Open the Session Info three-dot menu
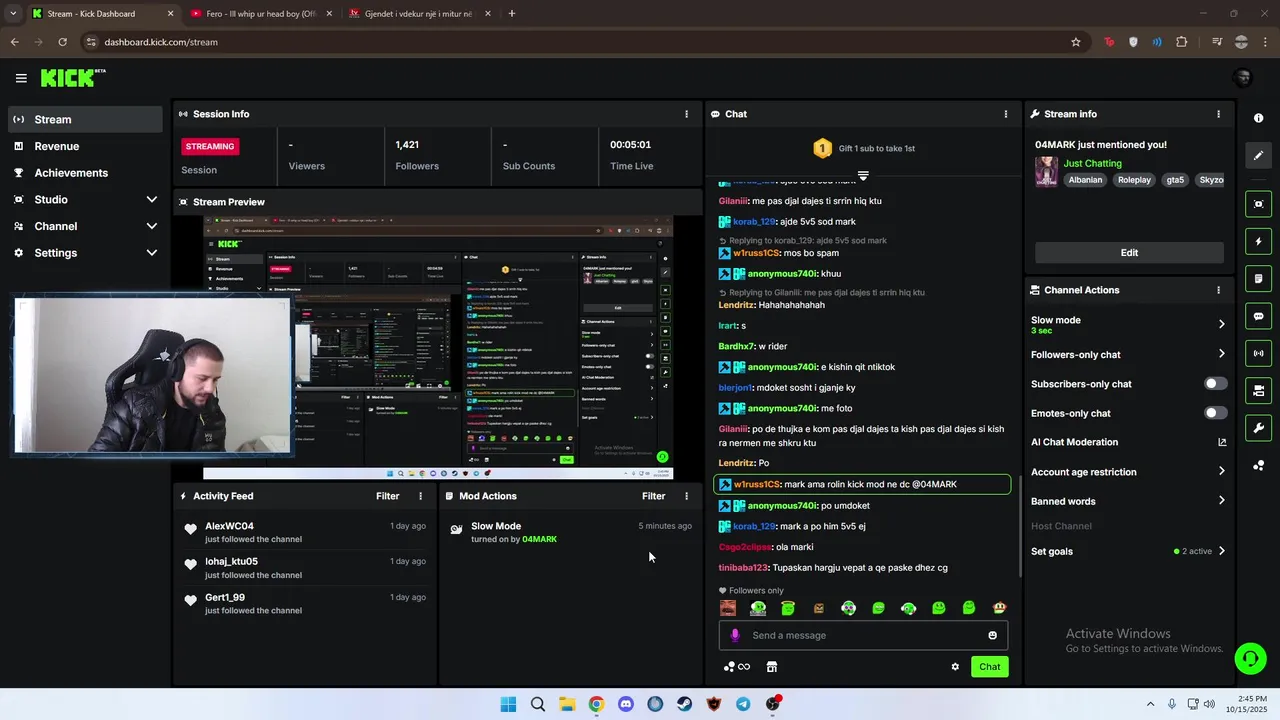This screenshot has height=720, width=1280. tap(686, 114)
